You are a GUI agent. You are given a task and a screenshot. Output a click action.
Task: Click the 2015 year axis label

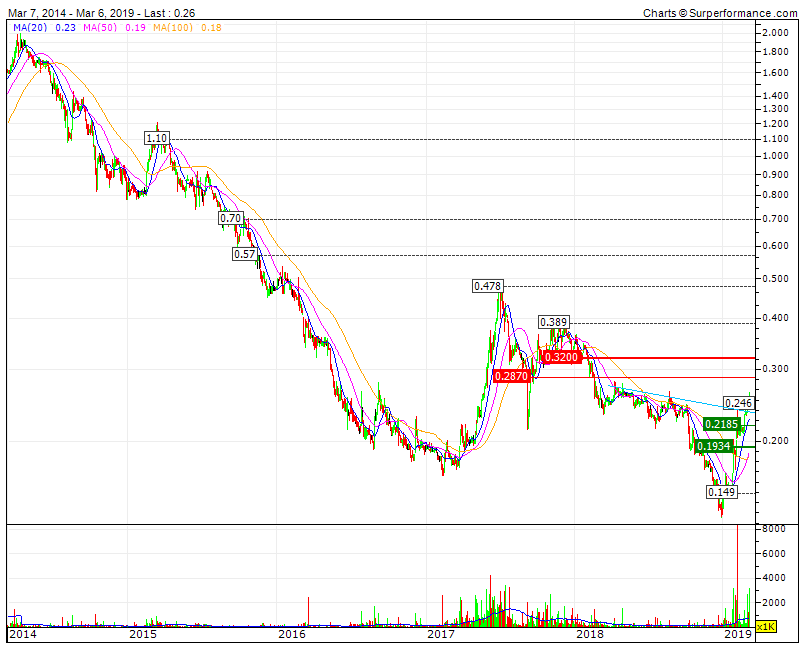(143, 634)
